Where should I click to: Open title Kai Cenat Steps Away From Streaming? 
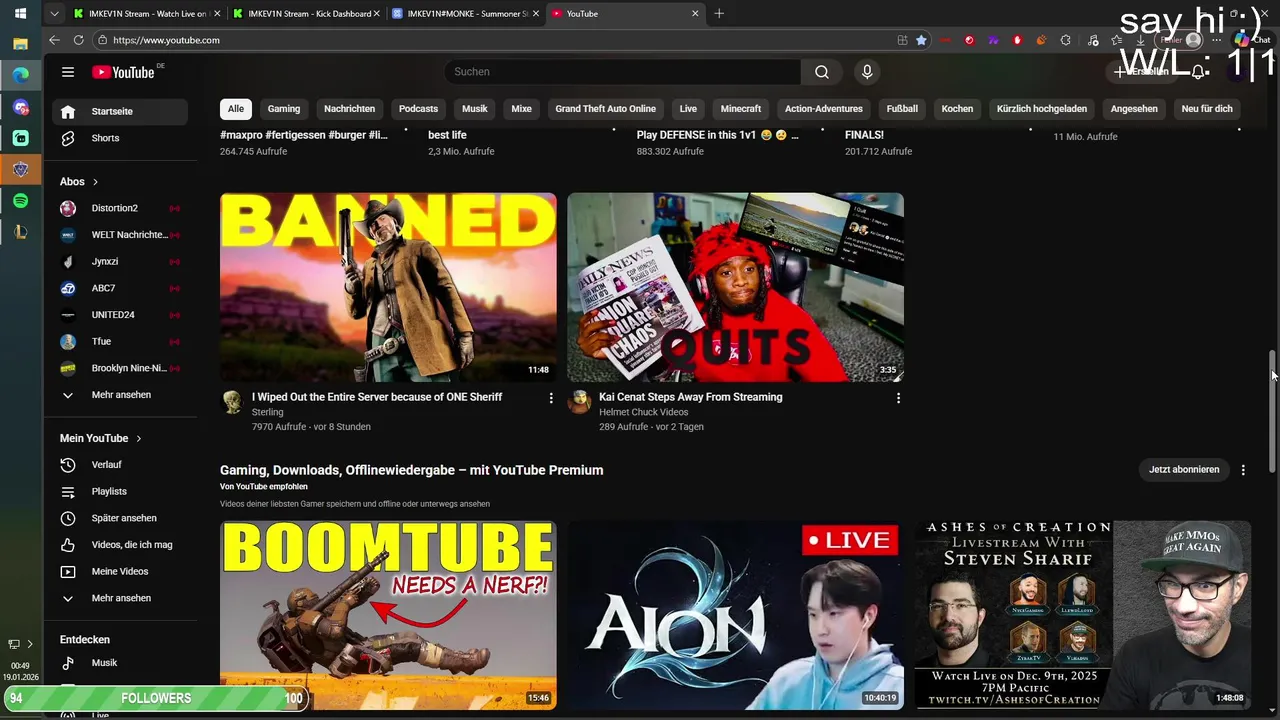[x=691, y=397]
